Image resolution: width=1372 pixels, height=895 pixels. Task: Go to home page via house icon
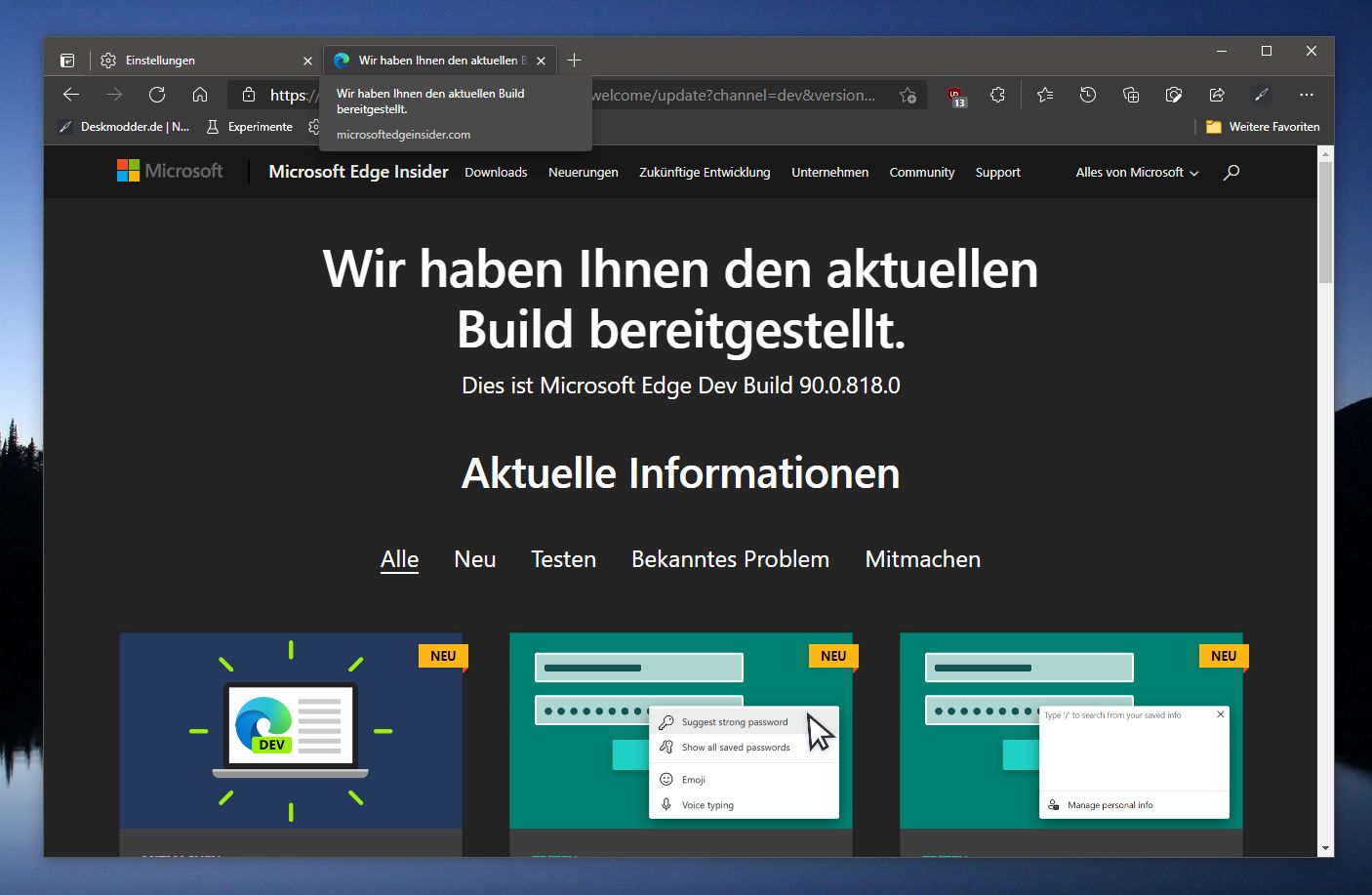click(x=200, y=95)
